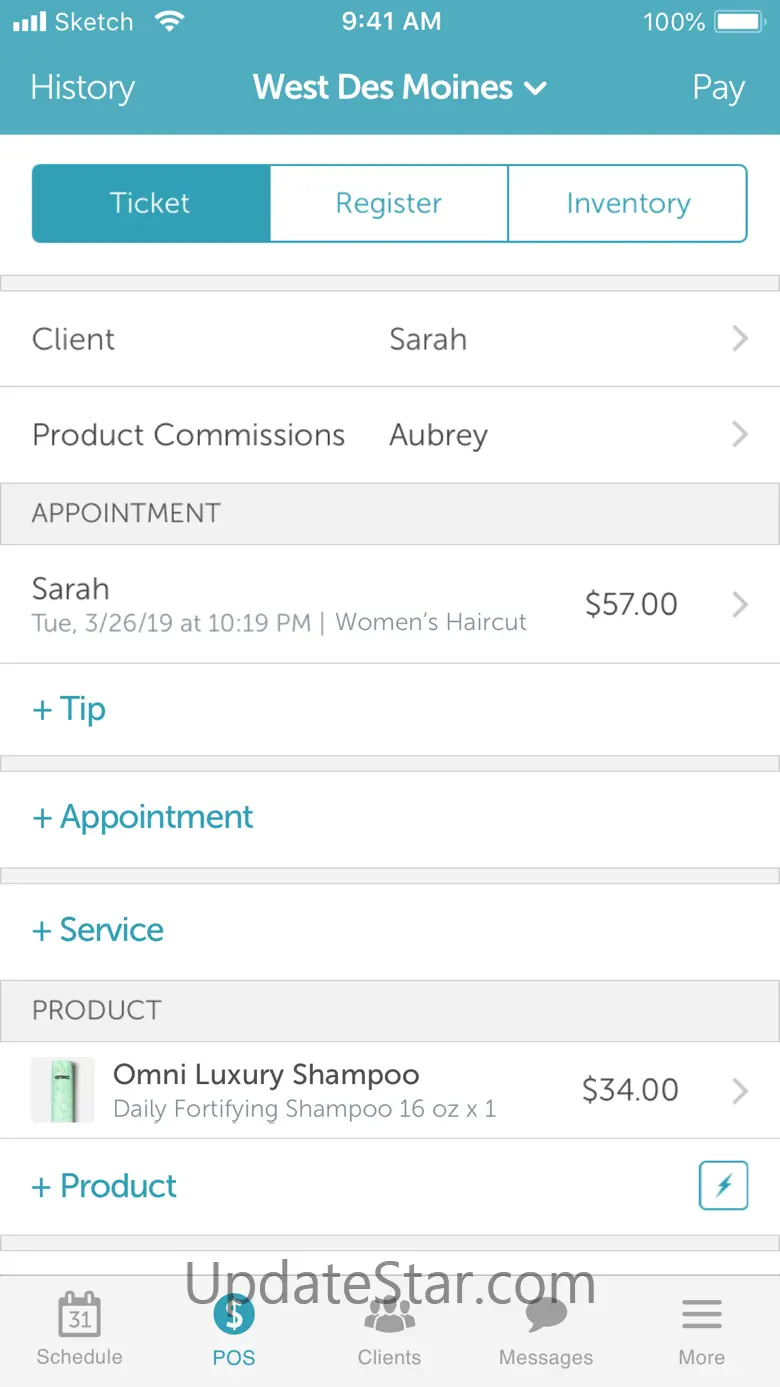Open the History link
Image resolution: width=780 pixels, height=1387 pixels.
pos(82,88)
